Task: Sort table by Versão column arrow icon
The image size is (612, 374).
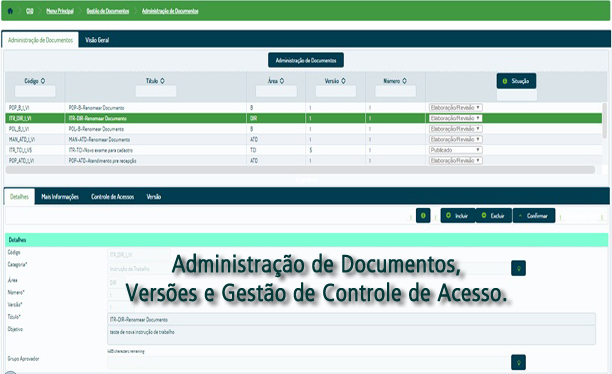Action: (343, 81)
